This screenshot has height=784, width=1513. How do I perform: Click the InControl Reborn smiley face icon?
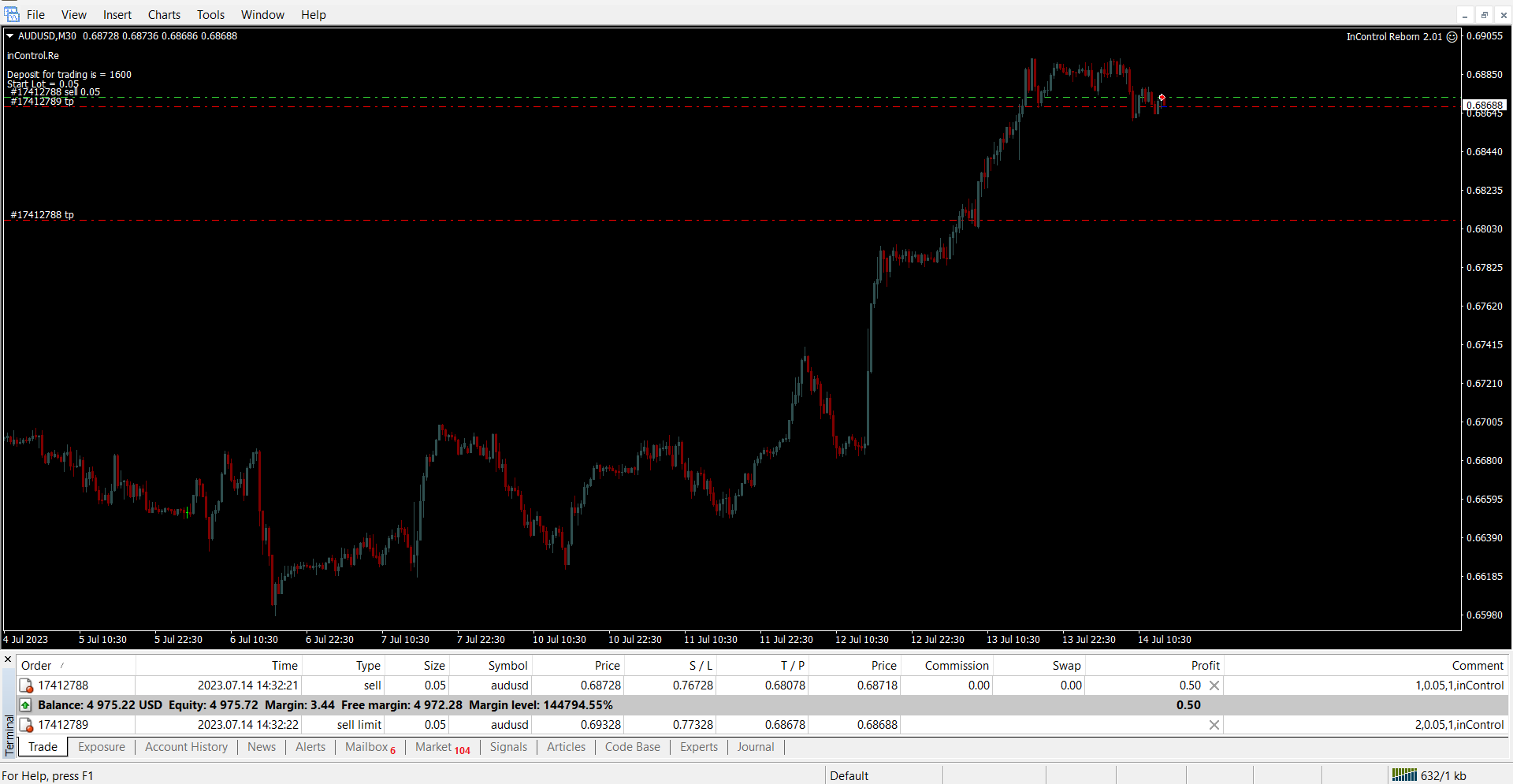click(1452, 37)
